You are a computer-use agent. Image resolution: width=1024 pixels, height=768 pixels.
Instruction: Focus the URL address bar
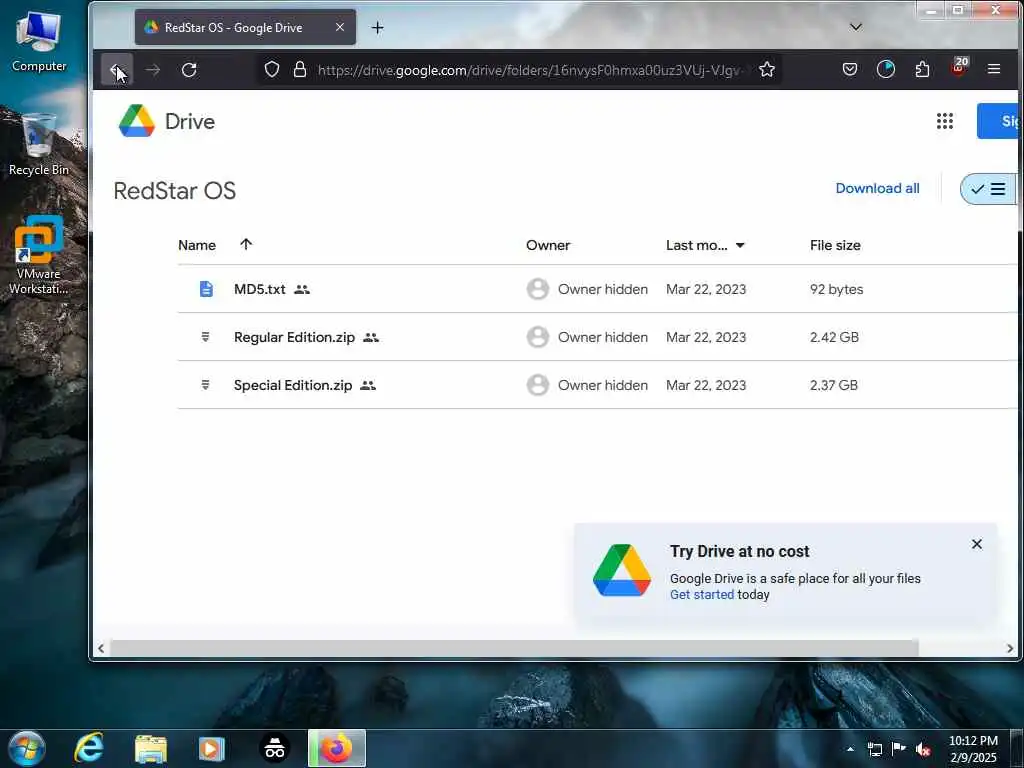pyautogui.click(x=529, y=70)
